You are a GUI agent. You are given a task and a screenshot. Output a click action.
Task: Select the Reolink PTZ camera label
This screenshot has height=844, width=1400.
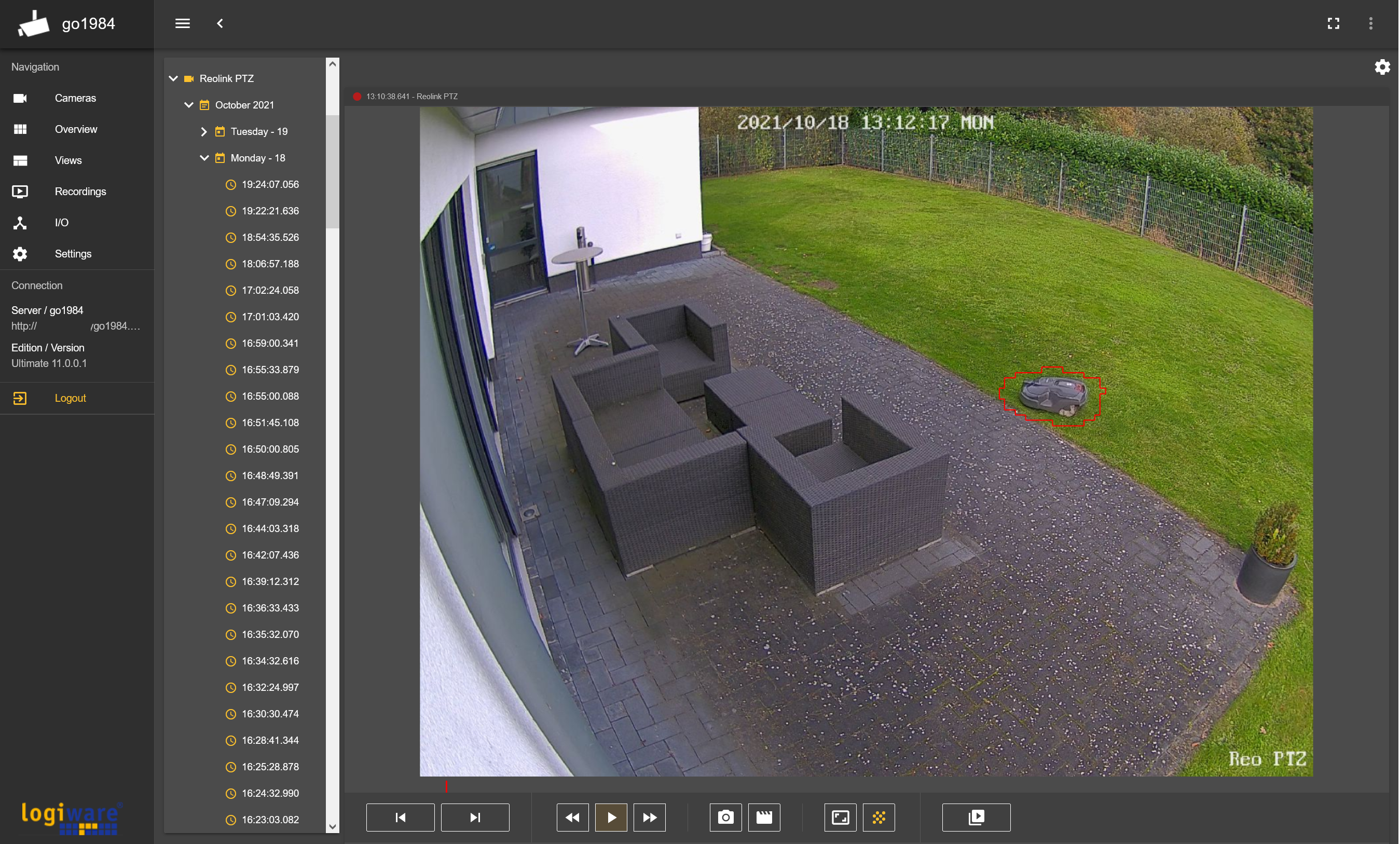point(226,78)
